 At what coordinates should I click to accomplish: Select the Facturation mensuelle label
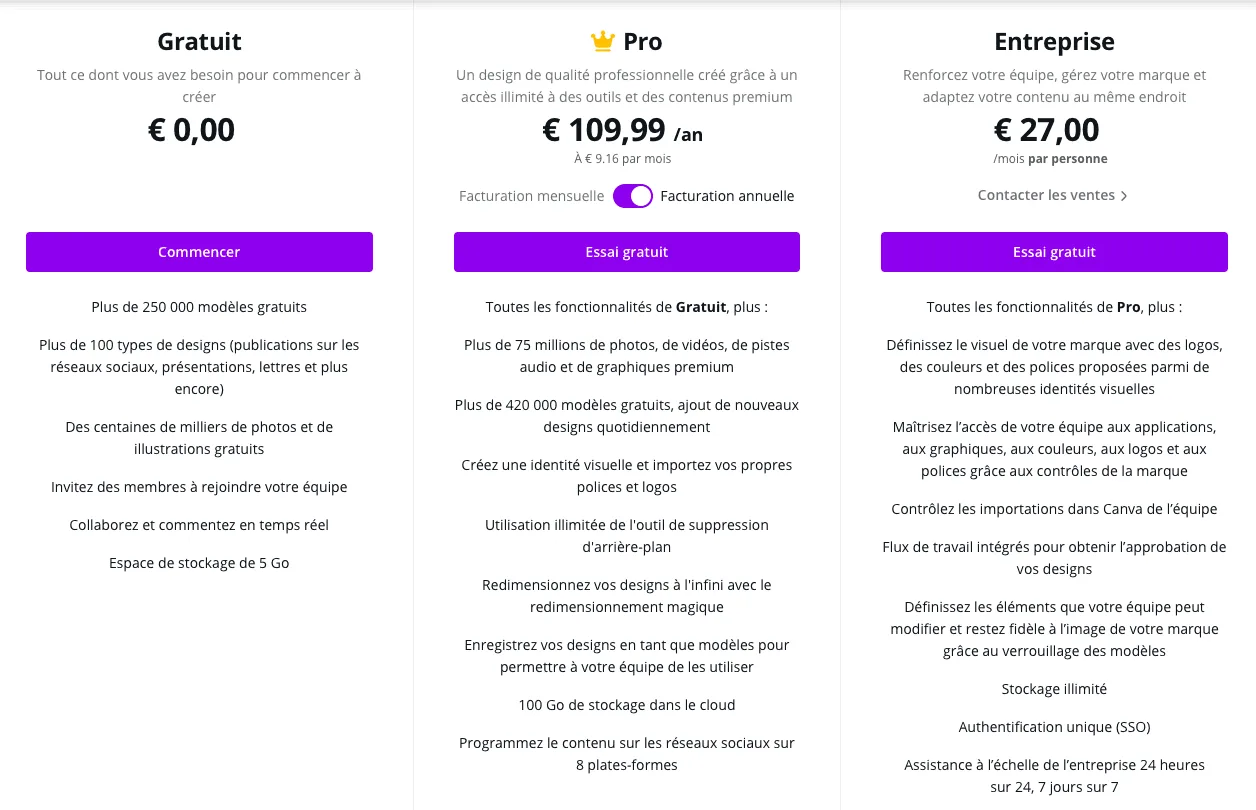click(532, 196)
